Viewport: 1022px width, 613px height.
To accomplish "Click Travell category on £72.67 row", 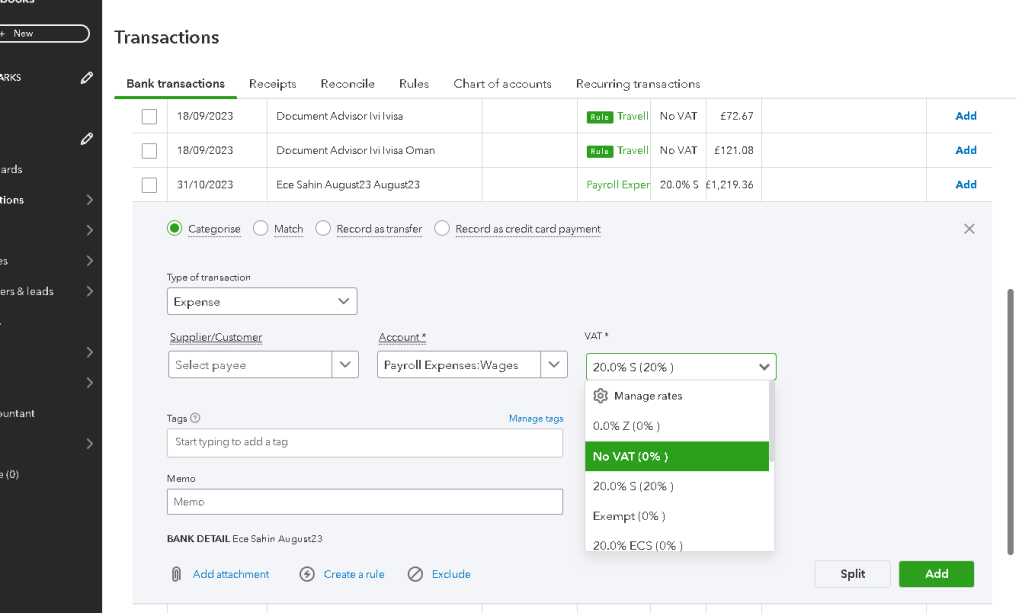I will click(632, 116).
